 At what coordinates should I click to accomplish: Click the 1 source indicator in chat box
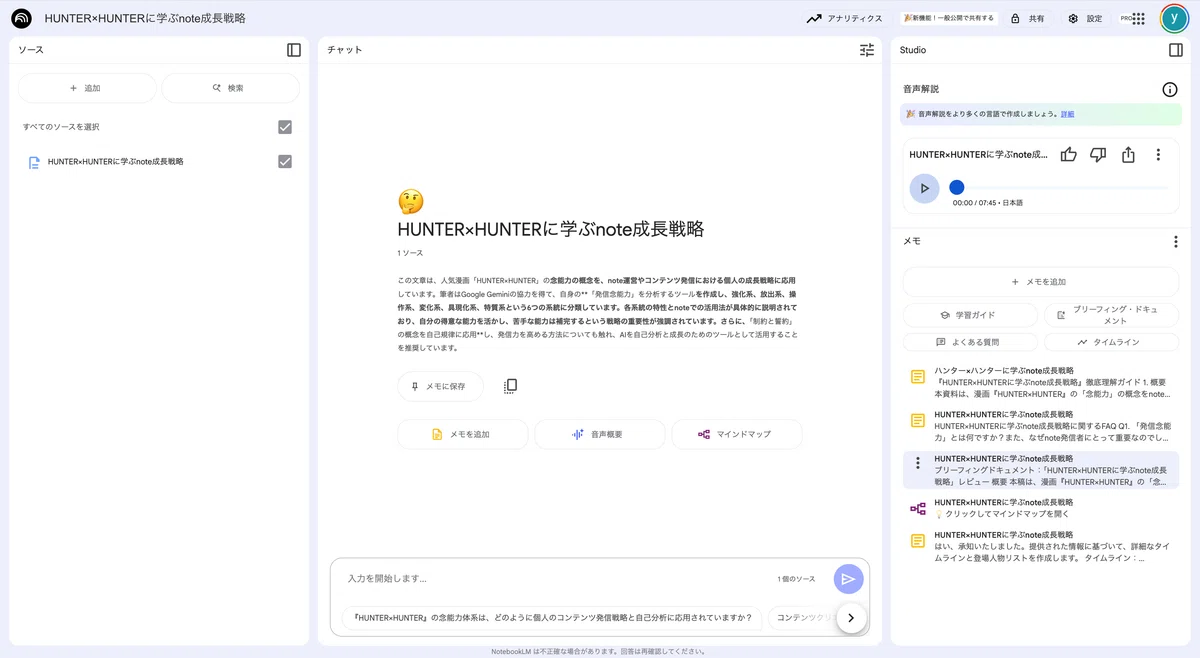[796, 579]
